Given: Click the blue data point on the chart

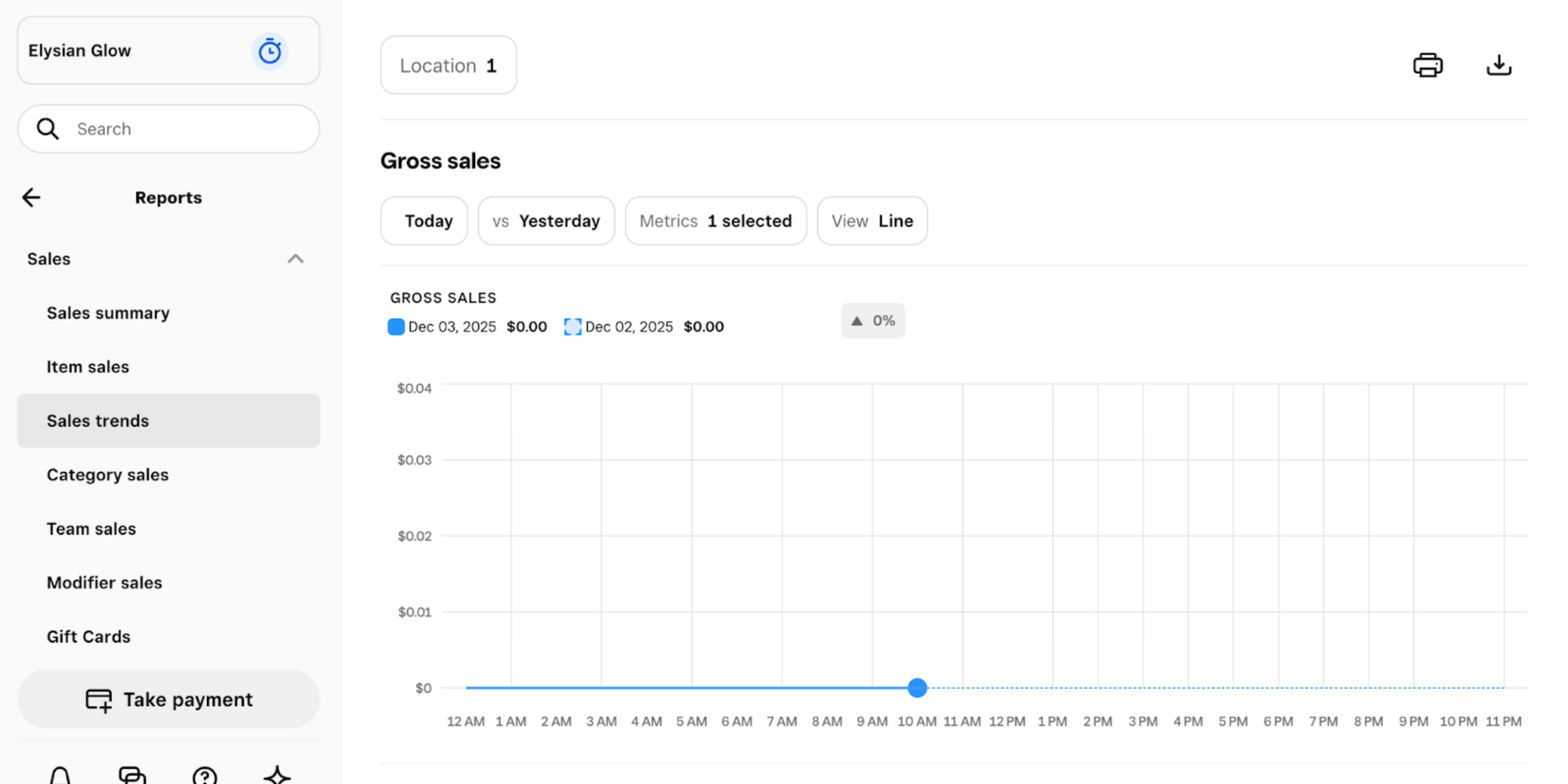Looking at the screenshot, I should point(917,688).
